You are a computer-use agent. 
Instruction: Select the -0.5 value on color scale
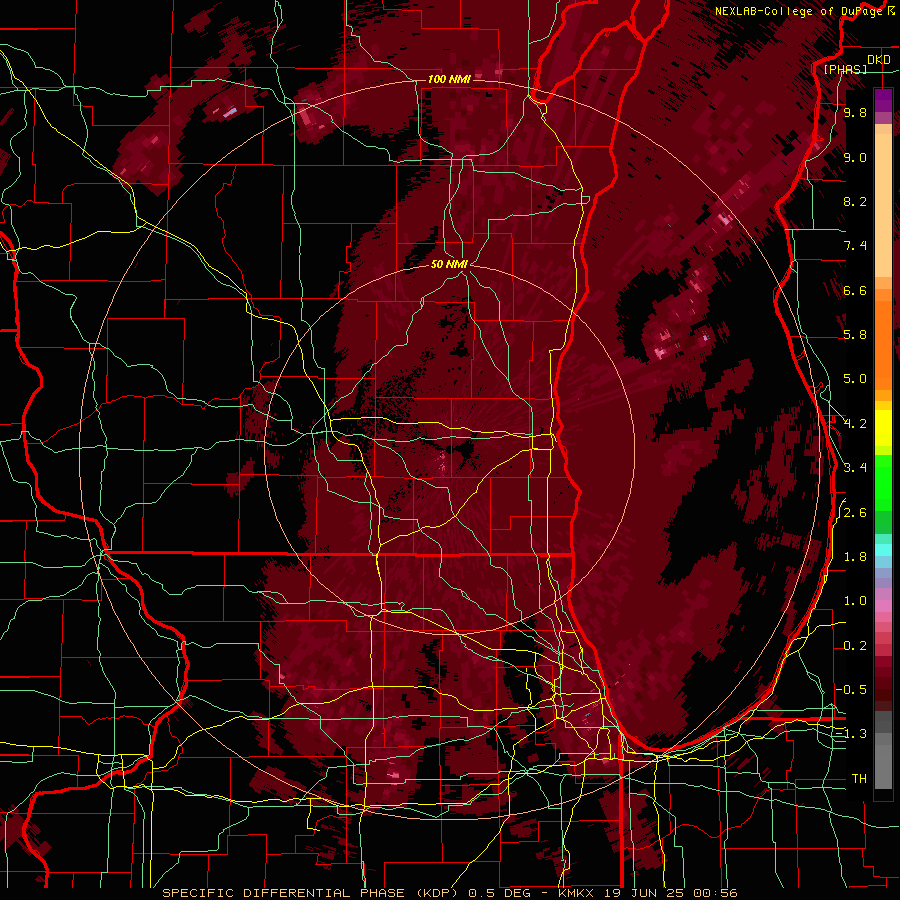click(x=851, y=690)
